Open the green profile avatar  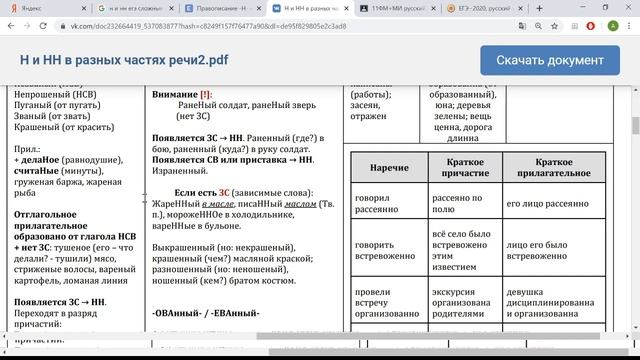tap(613, 26)
